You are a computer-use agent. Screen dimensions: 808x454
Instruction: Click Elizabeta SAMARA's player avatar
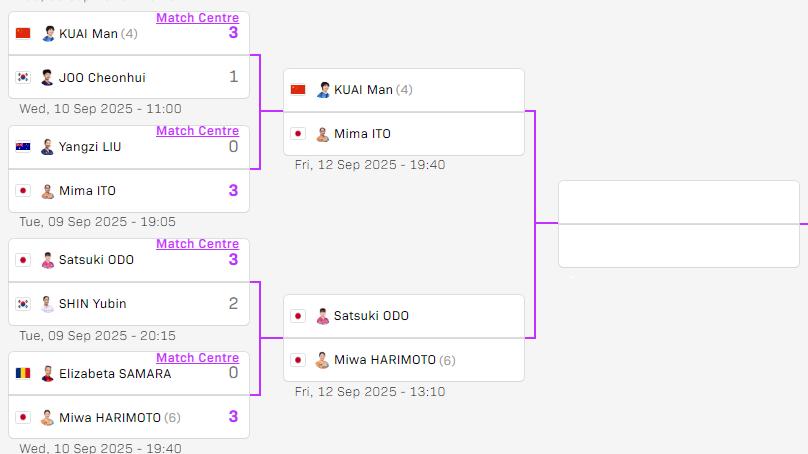[47, 373]
